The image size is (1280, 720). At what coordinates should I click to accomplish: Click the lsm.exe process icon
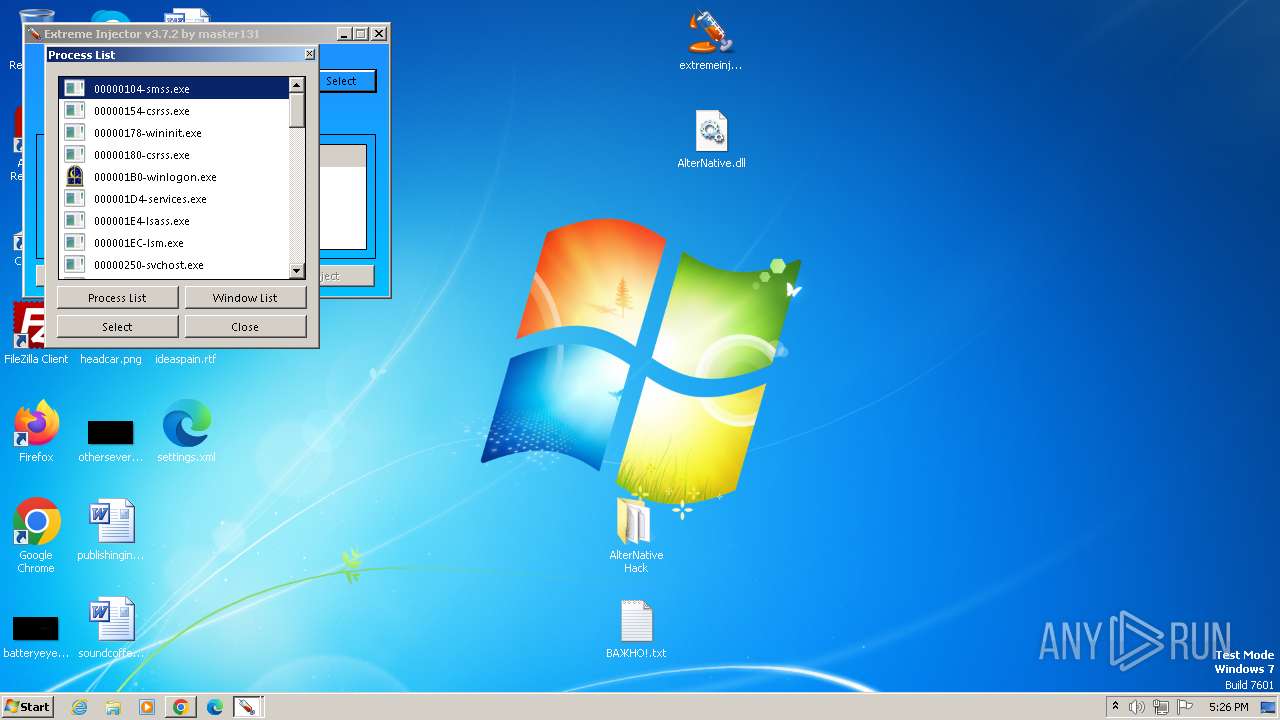coord(74,242)
